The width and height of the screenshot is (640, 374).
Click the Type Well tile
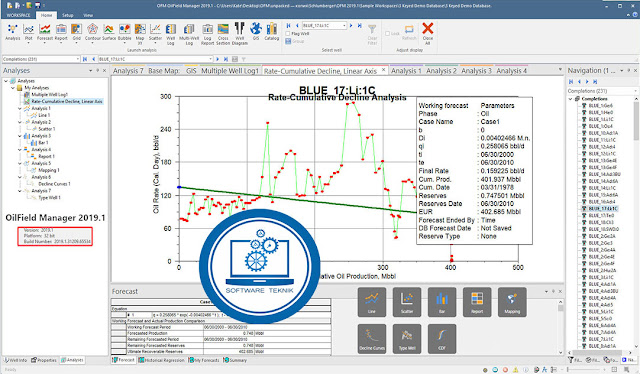click(407, 339)
